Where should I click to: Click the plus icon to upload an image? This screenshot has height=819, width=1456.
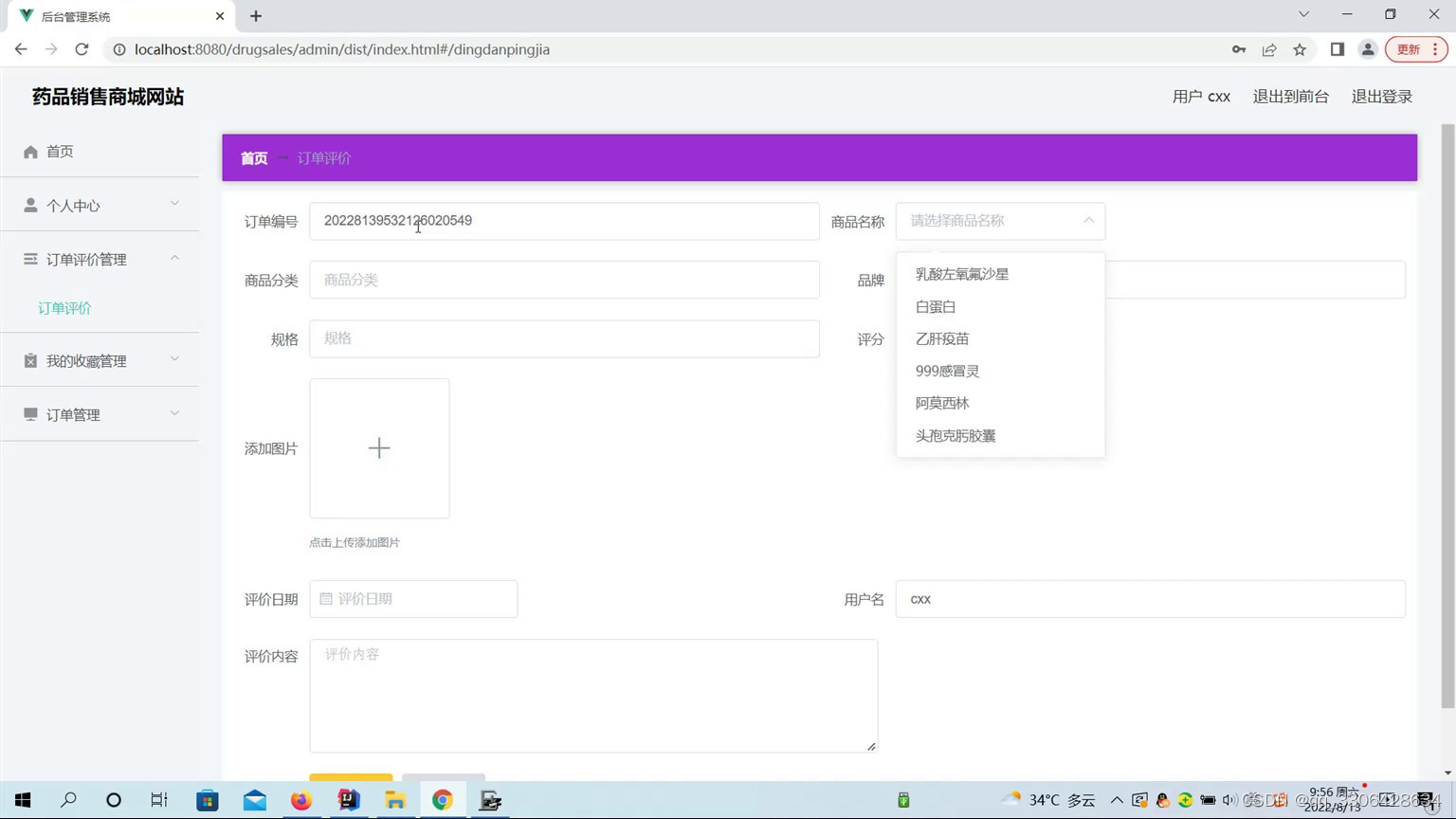[379, 448]
